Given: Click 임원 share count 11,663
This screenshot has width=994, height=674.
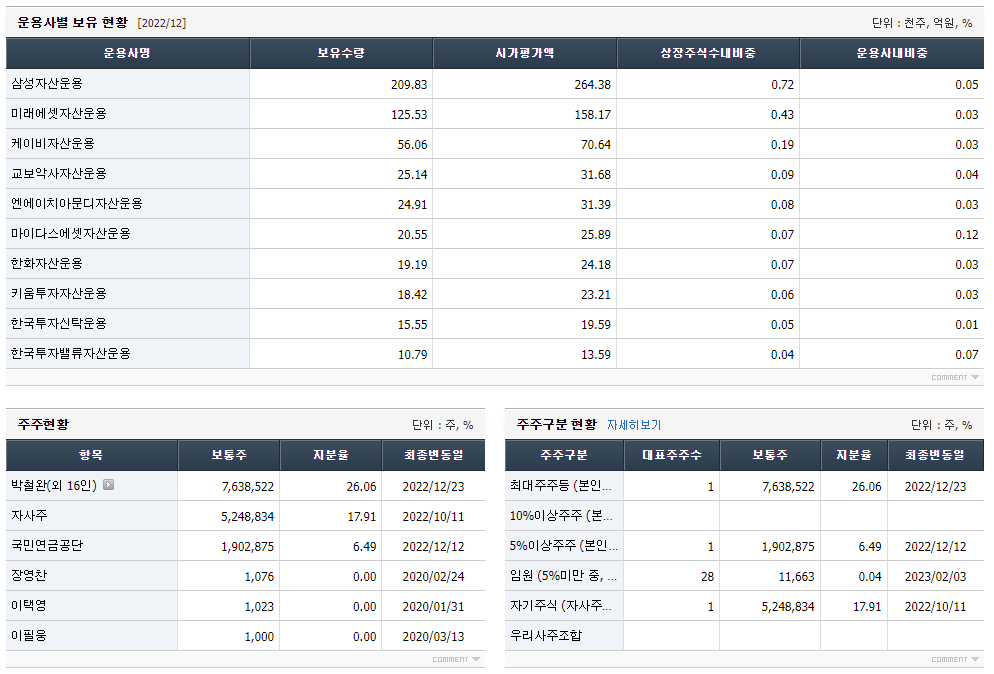Looking at the screenshot, I should [796, 576].
